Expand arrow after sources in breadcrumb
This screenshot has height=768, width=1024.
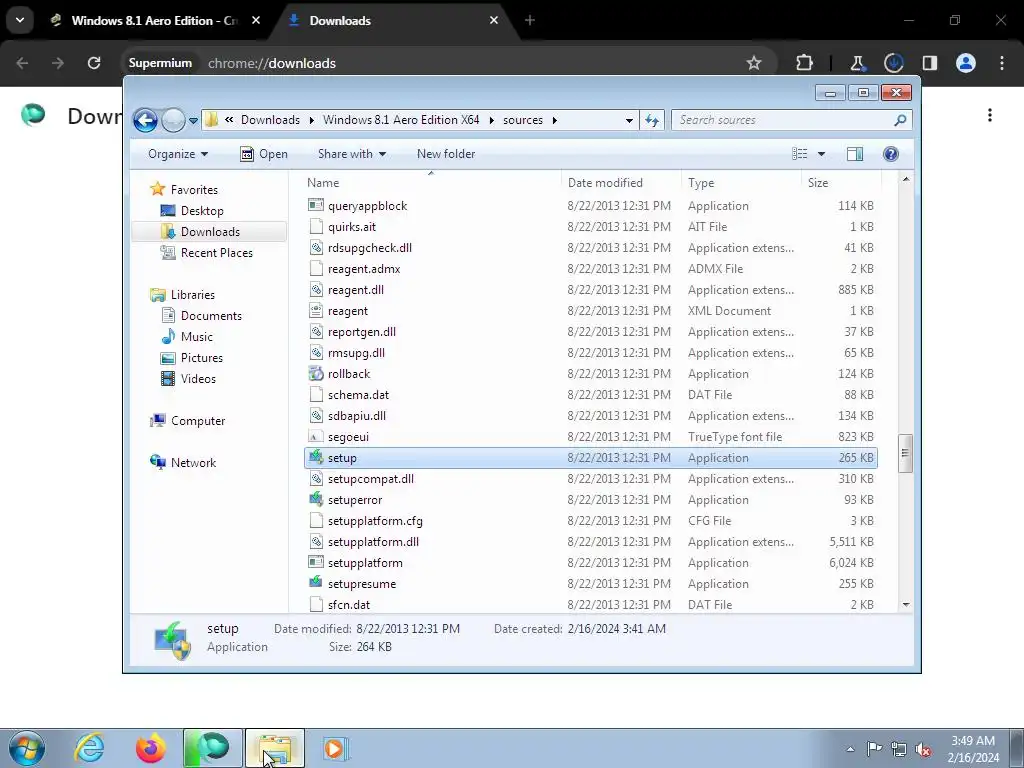[555, 120]
